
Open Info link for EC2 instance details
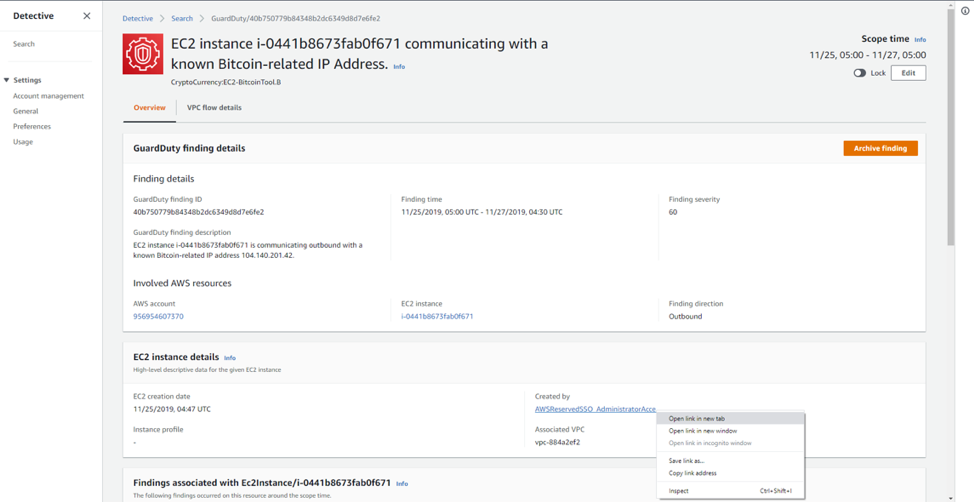click(230, 358)
